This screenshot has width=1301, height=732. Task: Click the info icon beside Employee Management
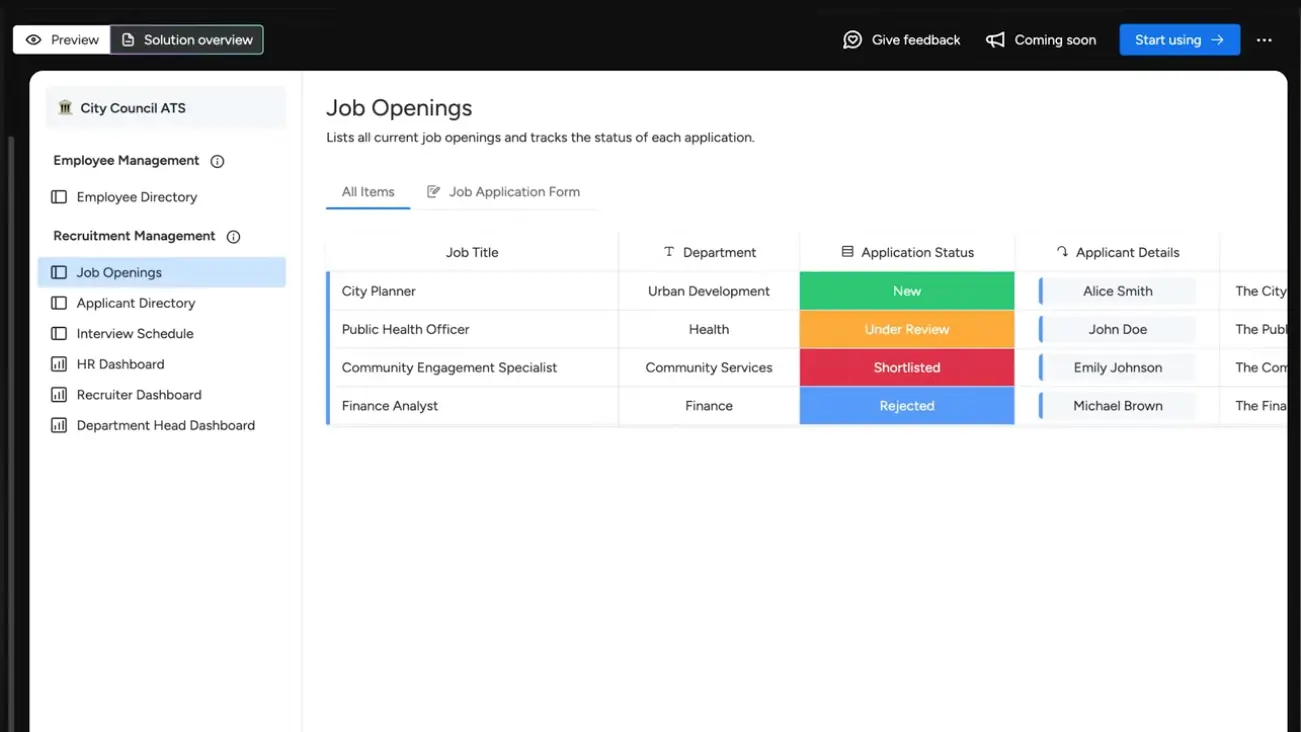click(x=218, y=161)
